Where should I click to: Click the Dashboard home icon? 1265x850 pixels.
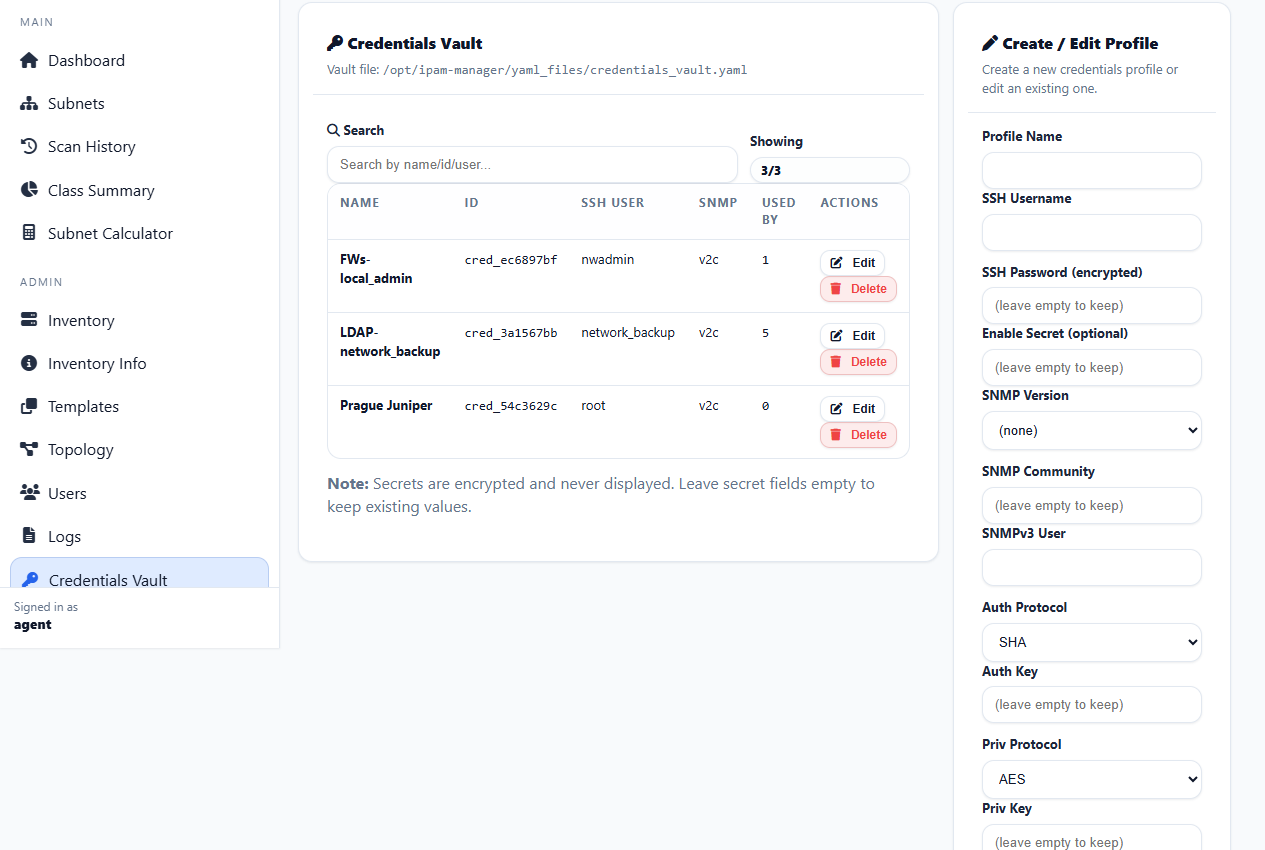tap(29, 60)
